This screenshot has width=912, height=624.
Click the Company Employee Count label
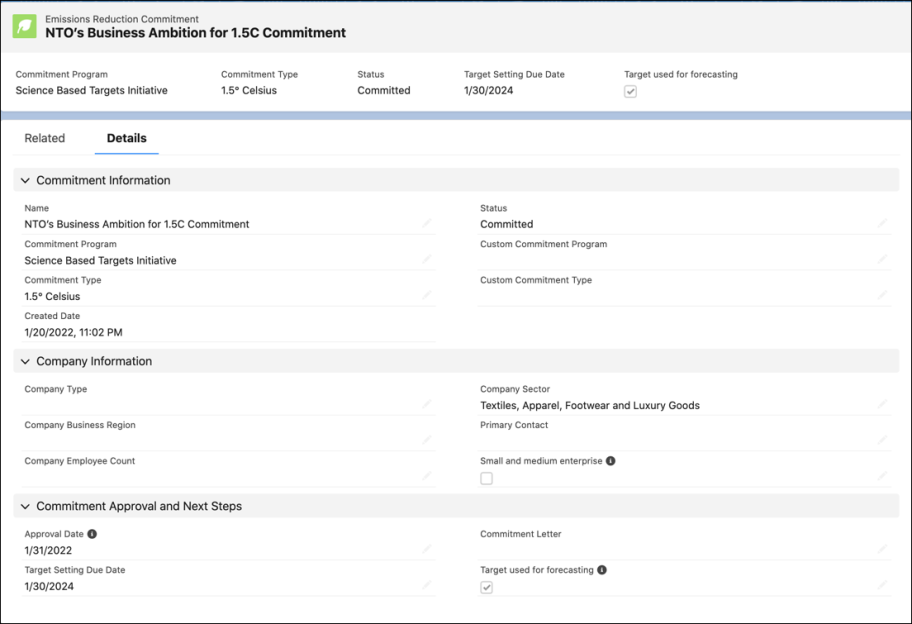coord(80,461)
